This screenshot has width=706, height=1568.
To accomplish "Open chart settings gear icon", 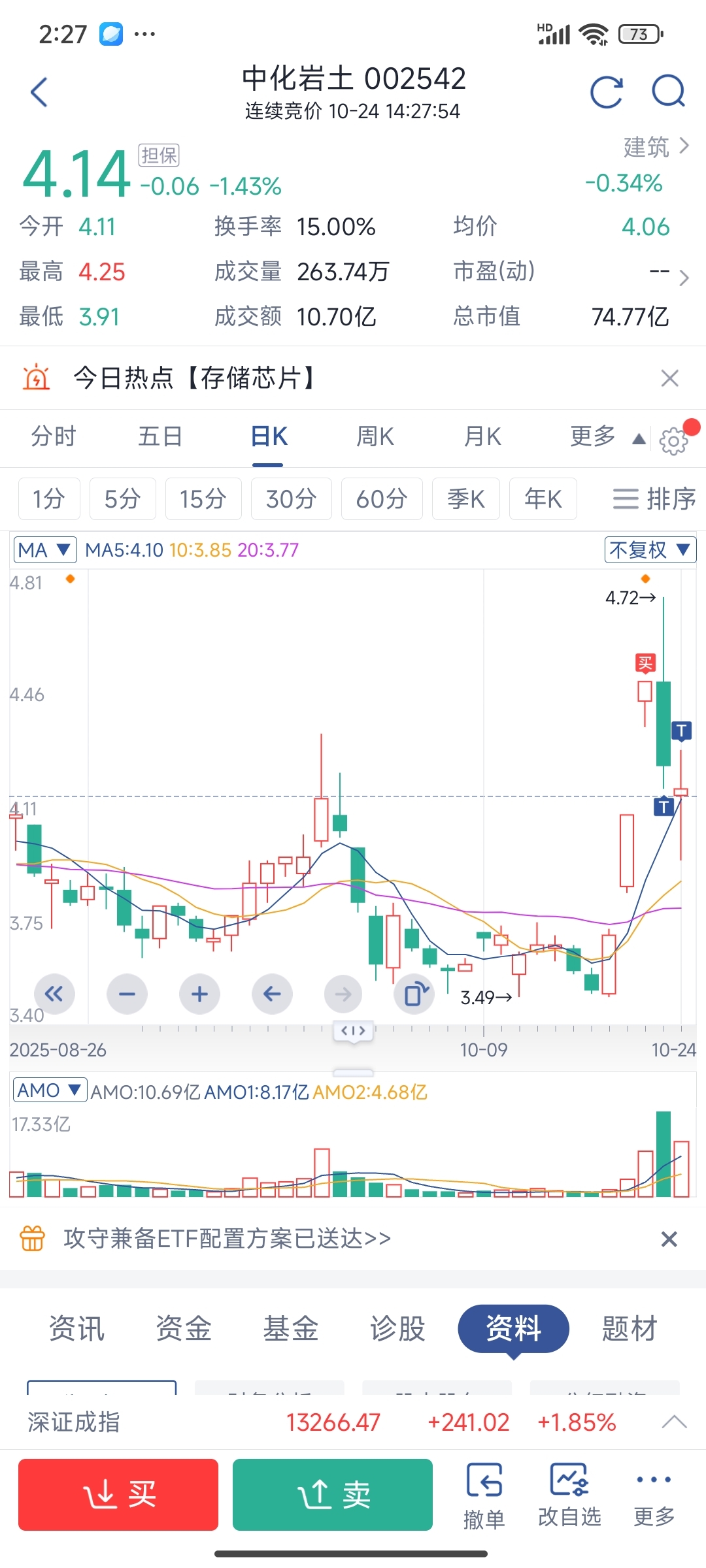I will tap(674, 441).
